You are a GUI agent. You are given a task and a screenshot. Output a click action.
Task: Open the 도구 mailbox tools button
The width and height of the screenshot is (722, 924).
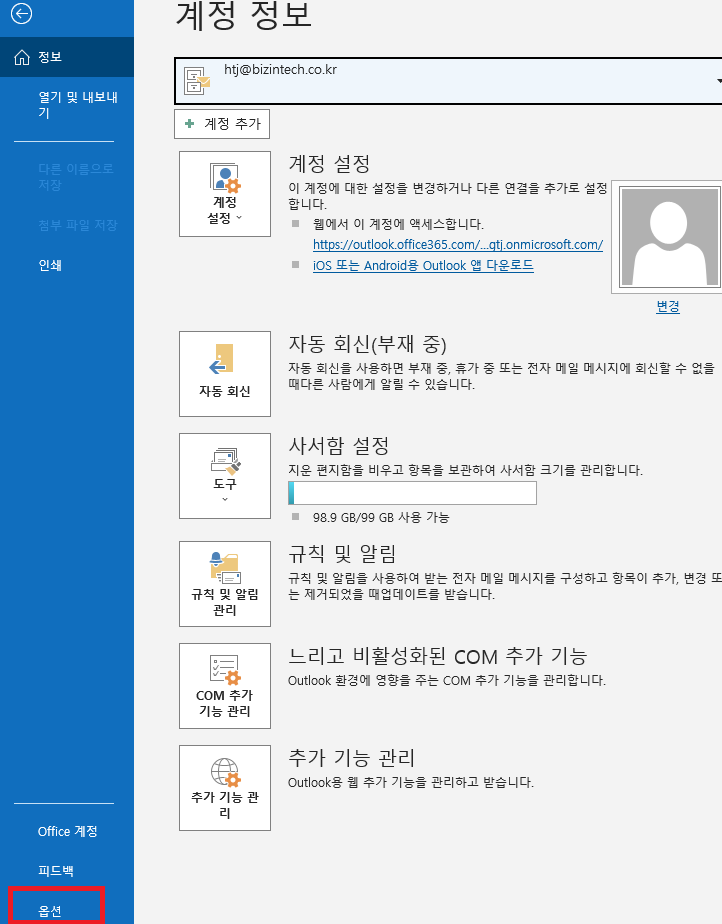225,476
